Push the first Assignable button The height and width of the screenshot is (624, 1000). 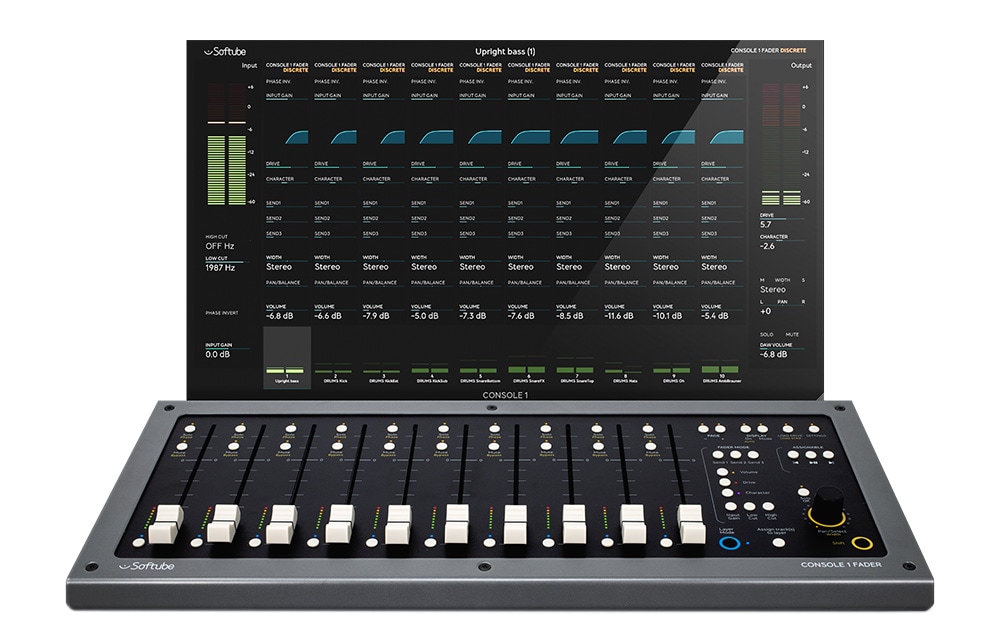(793, 454)
